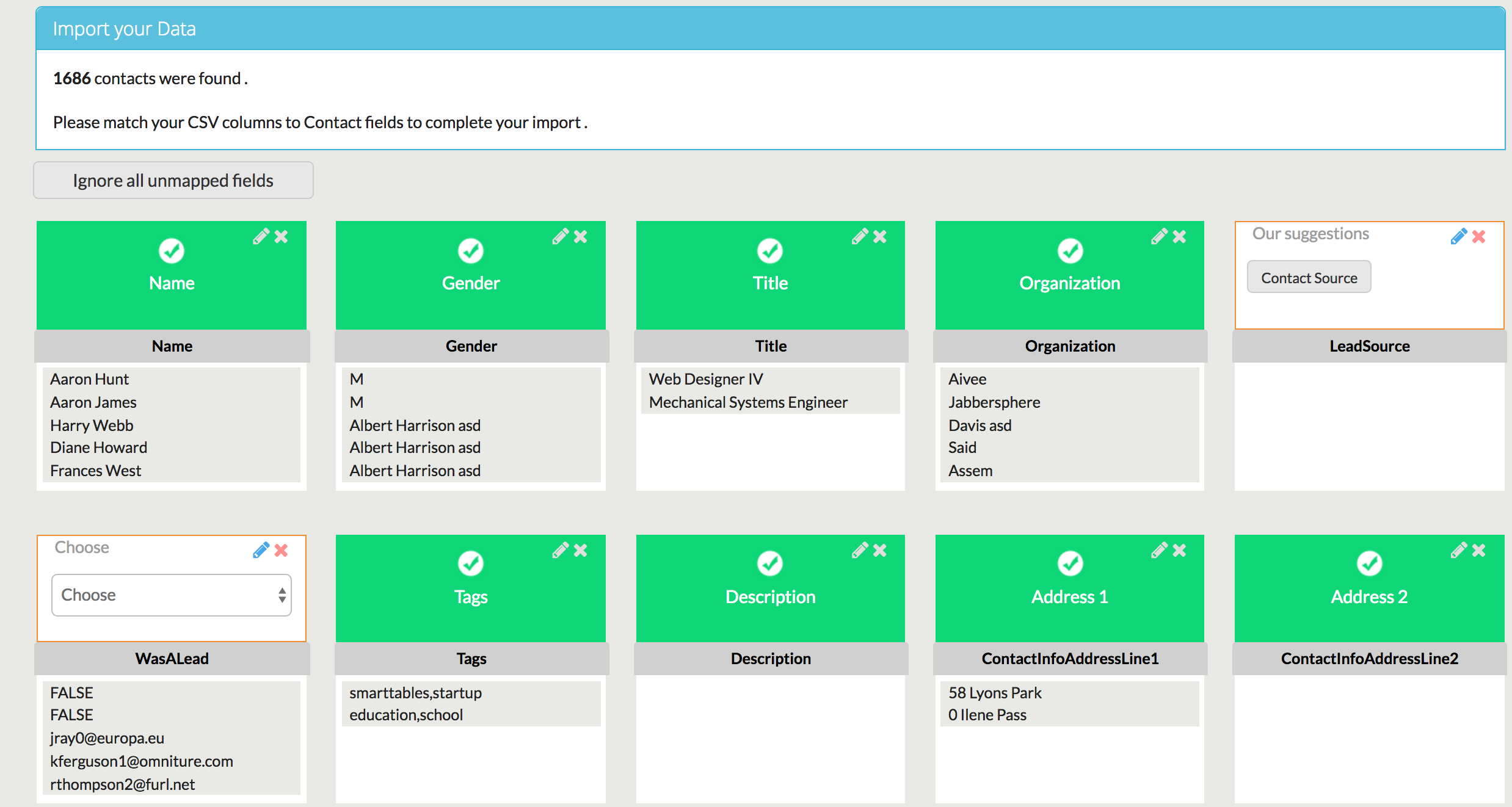Image resolution: width=1512 pixels, height=807 pixels.
Task: Click red X on WasALead card
Action: 281,551
